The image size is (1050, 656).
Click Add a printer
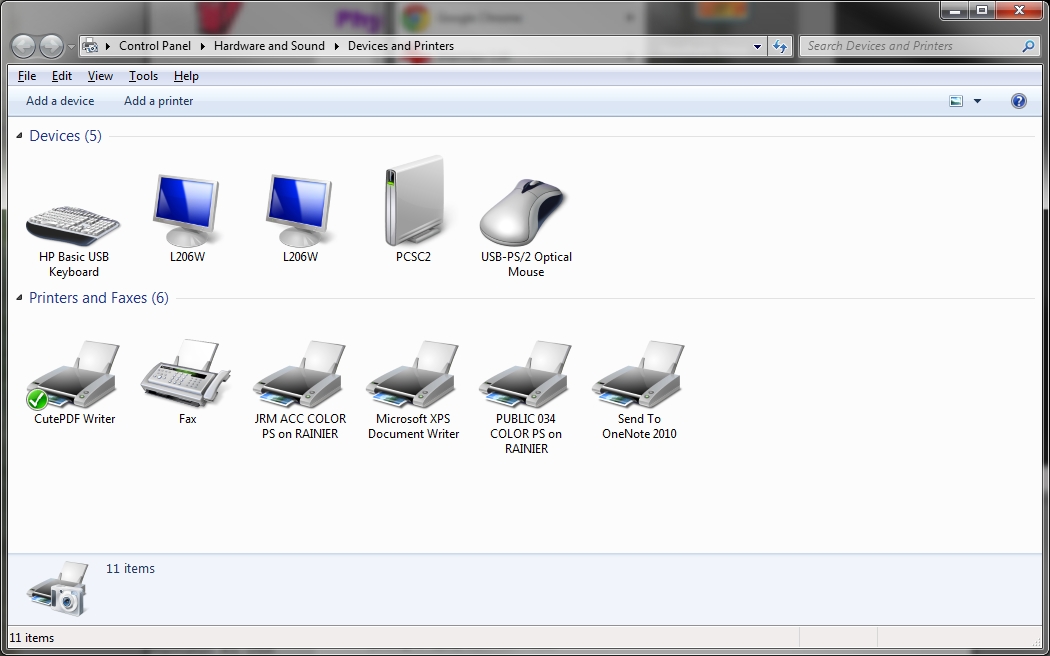click(158, 100)
